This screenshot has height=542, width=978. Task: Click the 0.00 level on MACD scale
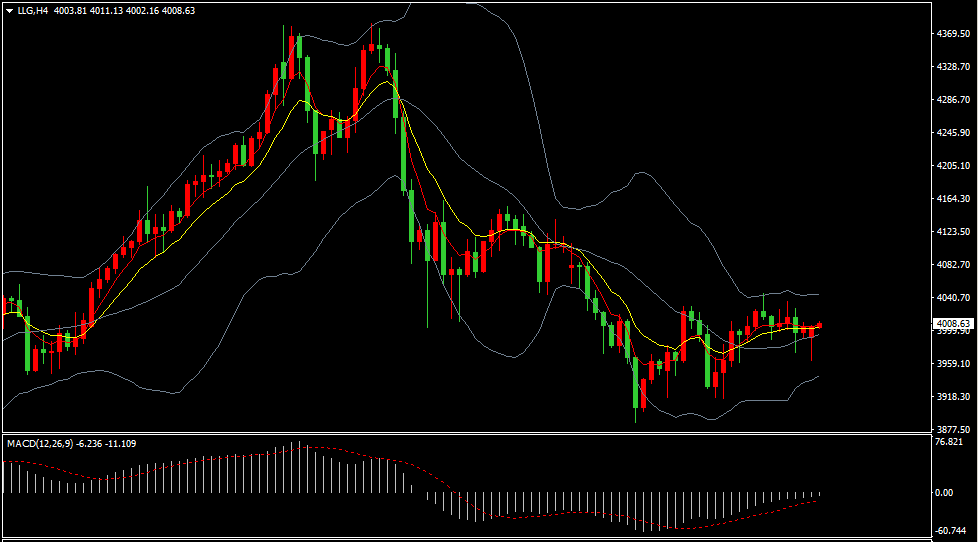point(943,493)
